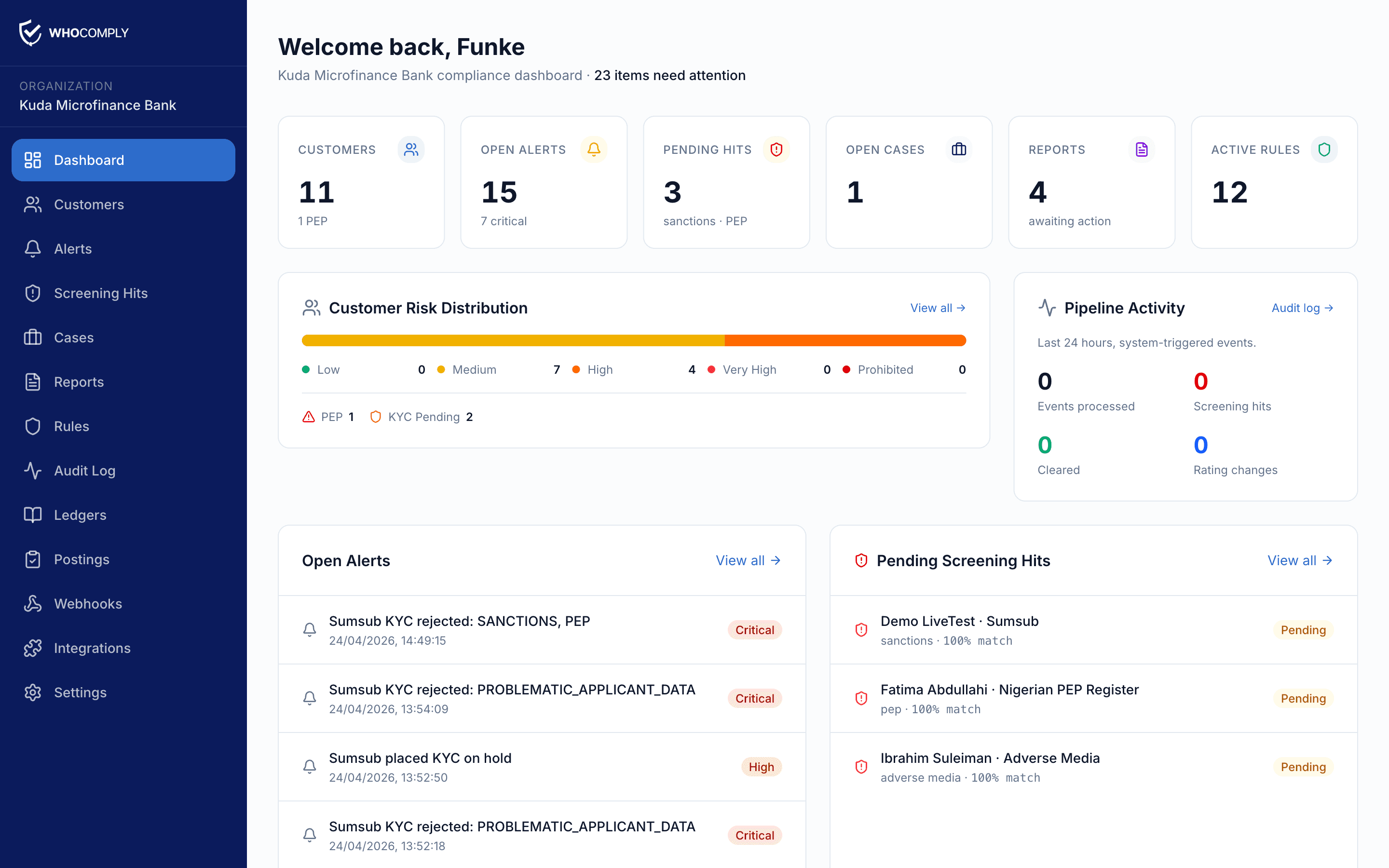The width and height of the screenshot is (1389, 868).
Task: Open the Cases section
Action: pos(123,338)
